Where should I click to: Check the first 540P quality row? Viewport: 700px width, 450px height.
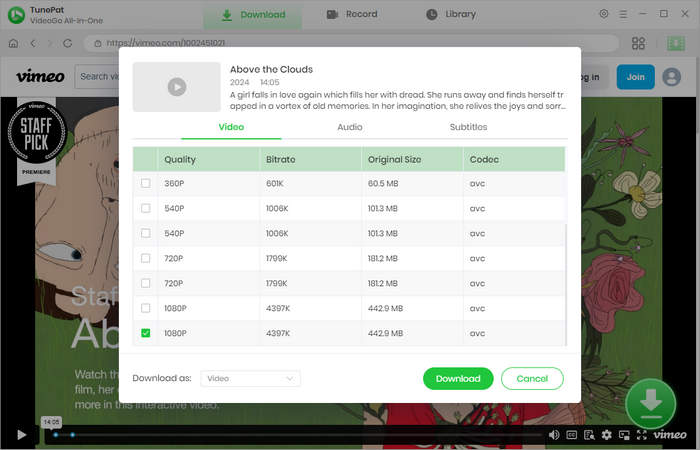pos(146,208)
